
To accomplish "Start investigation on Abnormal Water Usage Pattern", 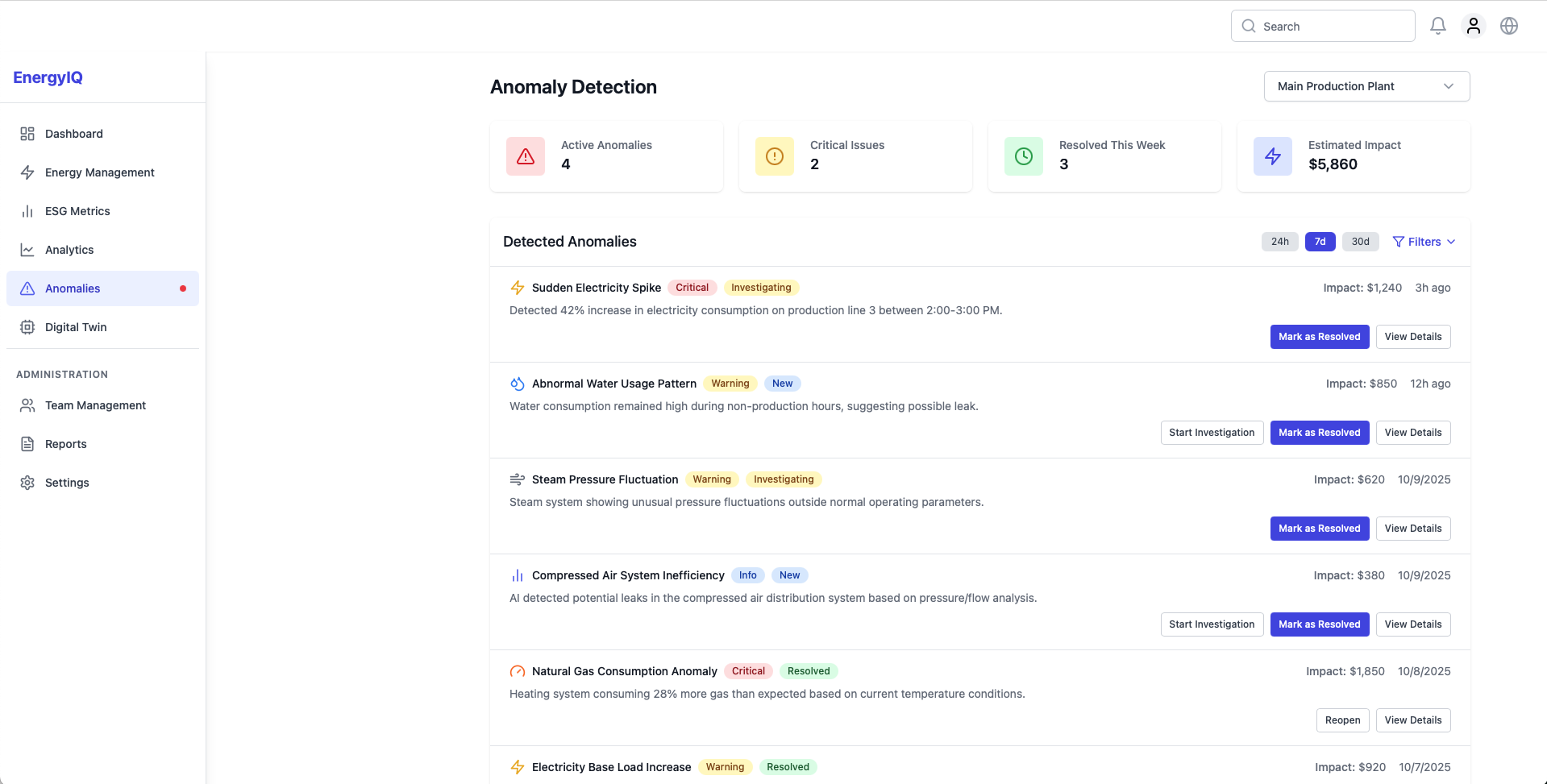I will (1212, 433).
